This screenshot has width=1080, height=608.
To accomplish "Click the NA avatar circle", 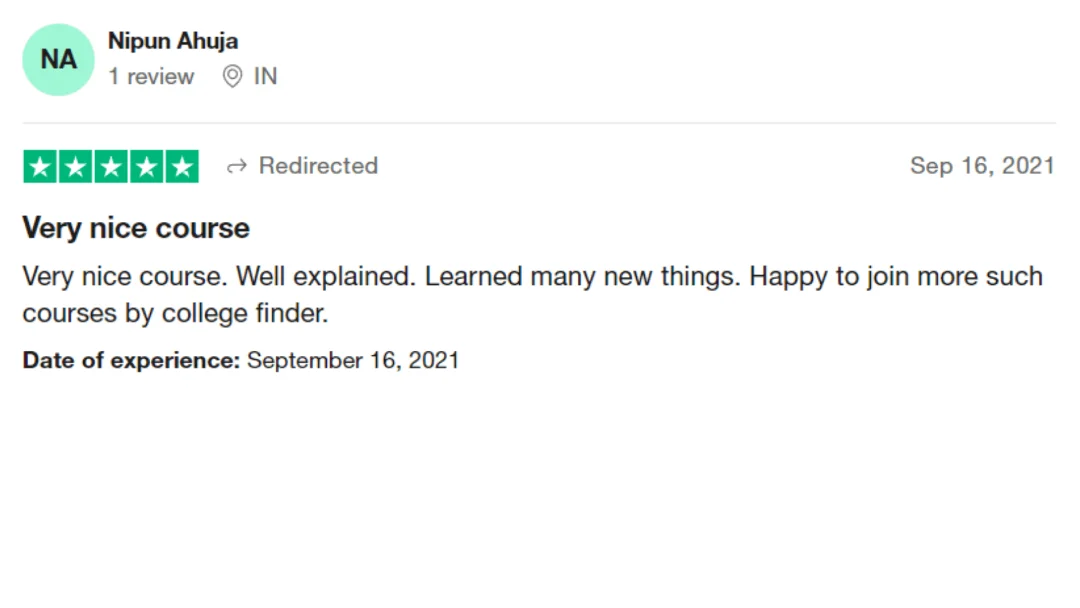I will pos(59,60).
